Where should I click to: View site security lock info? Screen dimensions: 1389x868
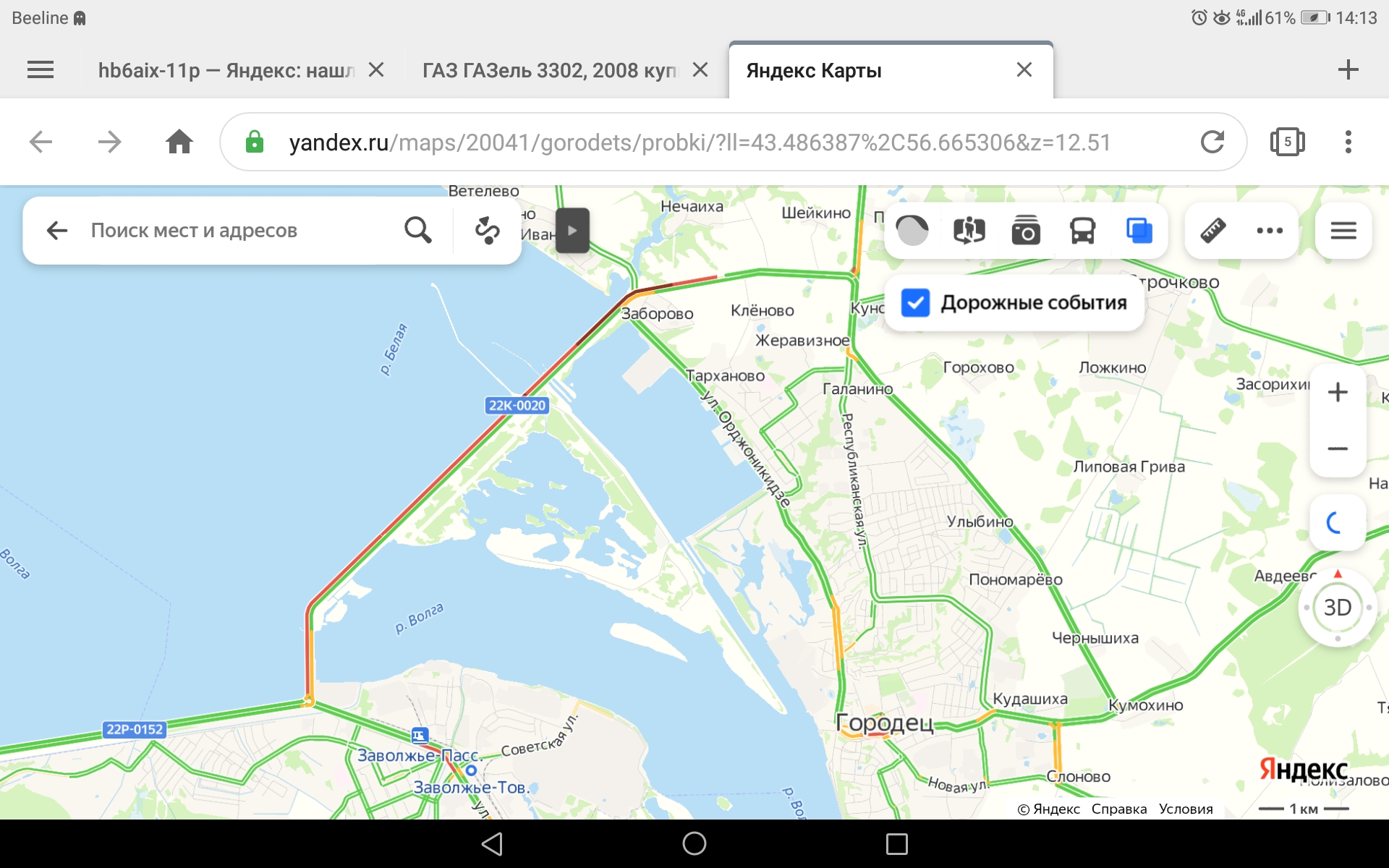coord(255,142)
